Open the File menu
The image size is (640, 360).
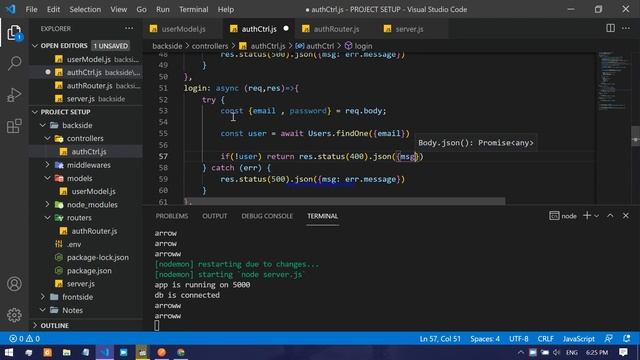[31, 9]
